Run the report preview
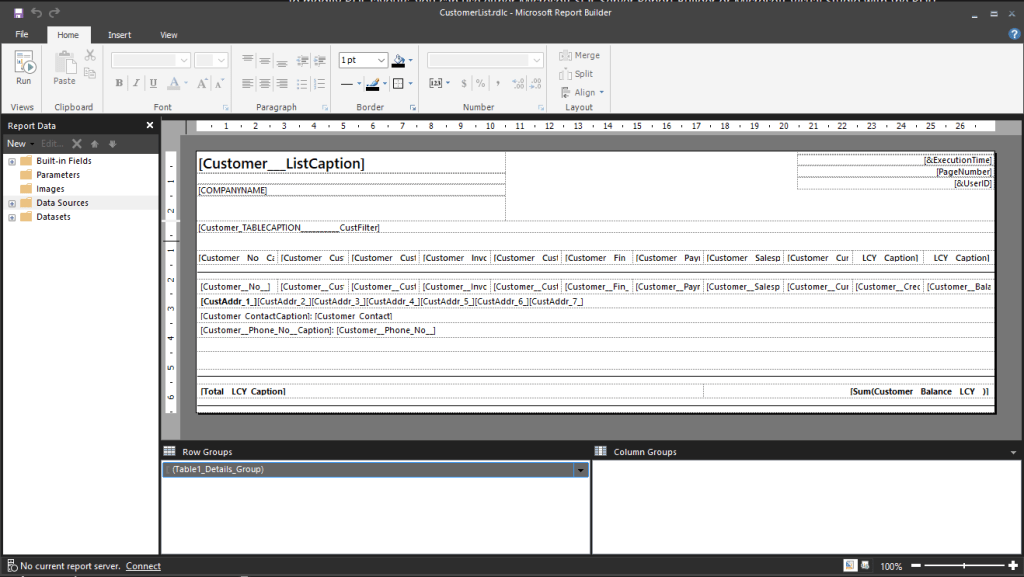Viewport: 1024px width, 577px height. click(x=23, y=67)
